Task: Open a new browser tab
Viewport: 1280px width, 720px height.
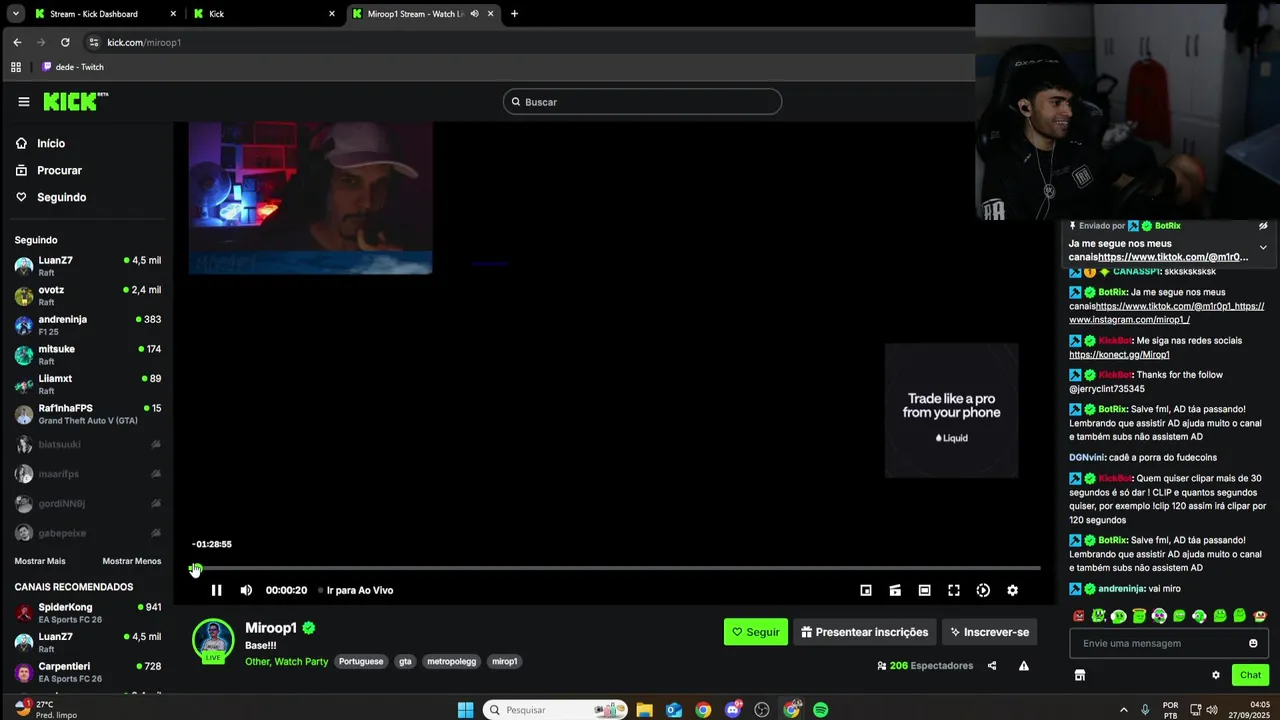Action: coord(514,14)
